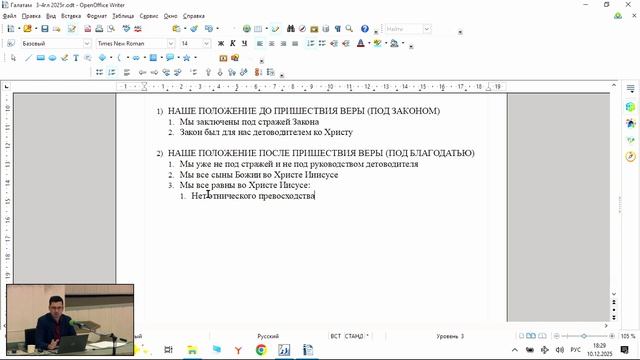Select the Line drawing tool

(x=28, y=58)
